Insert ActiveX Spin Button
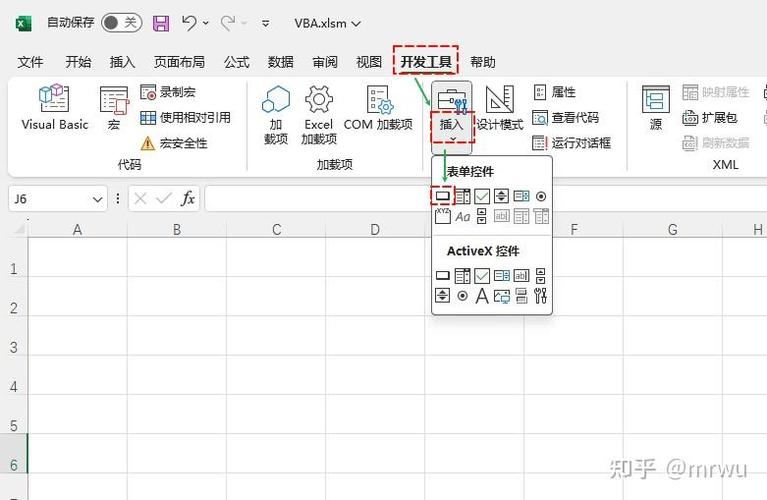 (x=442, y=295)
